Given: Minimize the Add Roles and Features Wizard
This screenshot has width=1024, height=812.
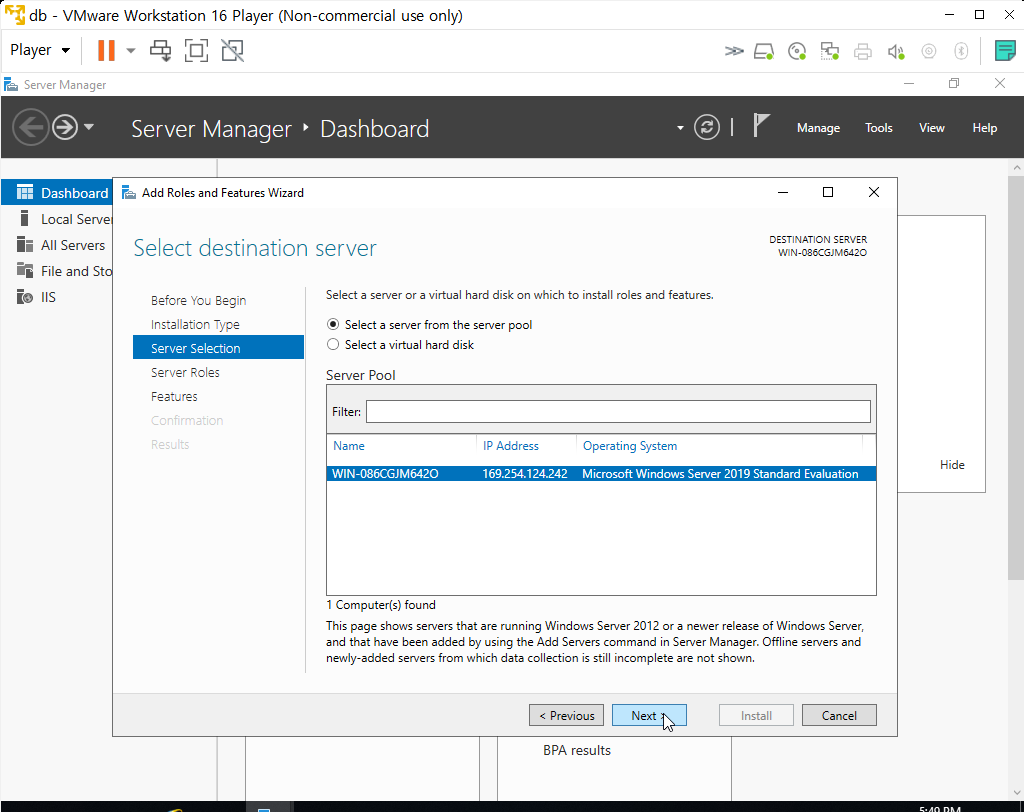Looking at the screenshot, I should click(x=782, y=192).
